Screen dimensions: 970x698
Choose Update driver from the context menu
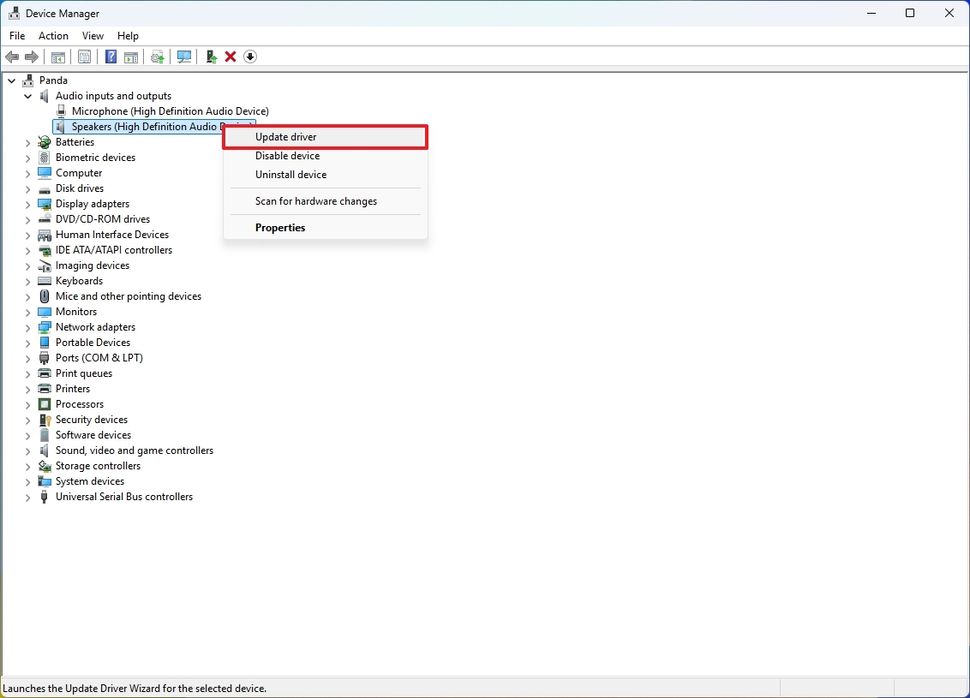pyautogui.click(x=286, y=136)
